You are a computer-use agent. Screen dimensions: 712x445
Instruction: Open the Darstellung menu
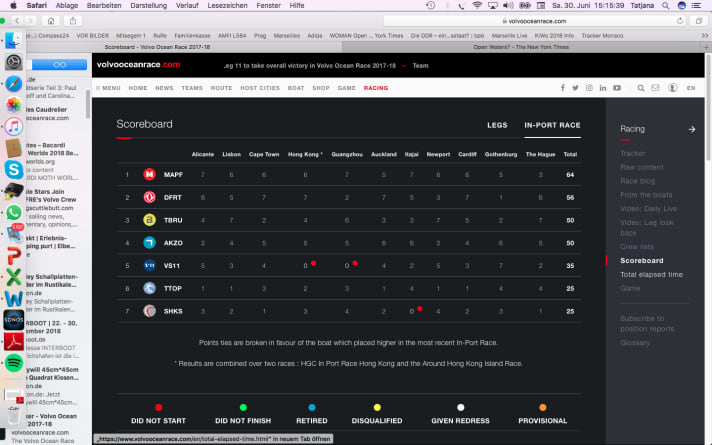point(148,5)
